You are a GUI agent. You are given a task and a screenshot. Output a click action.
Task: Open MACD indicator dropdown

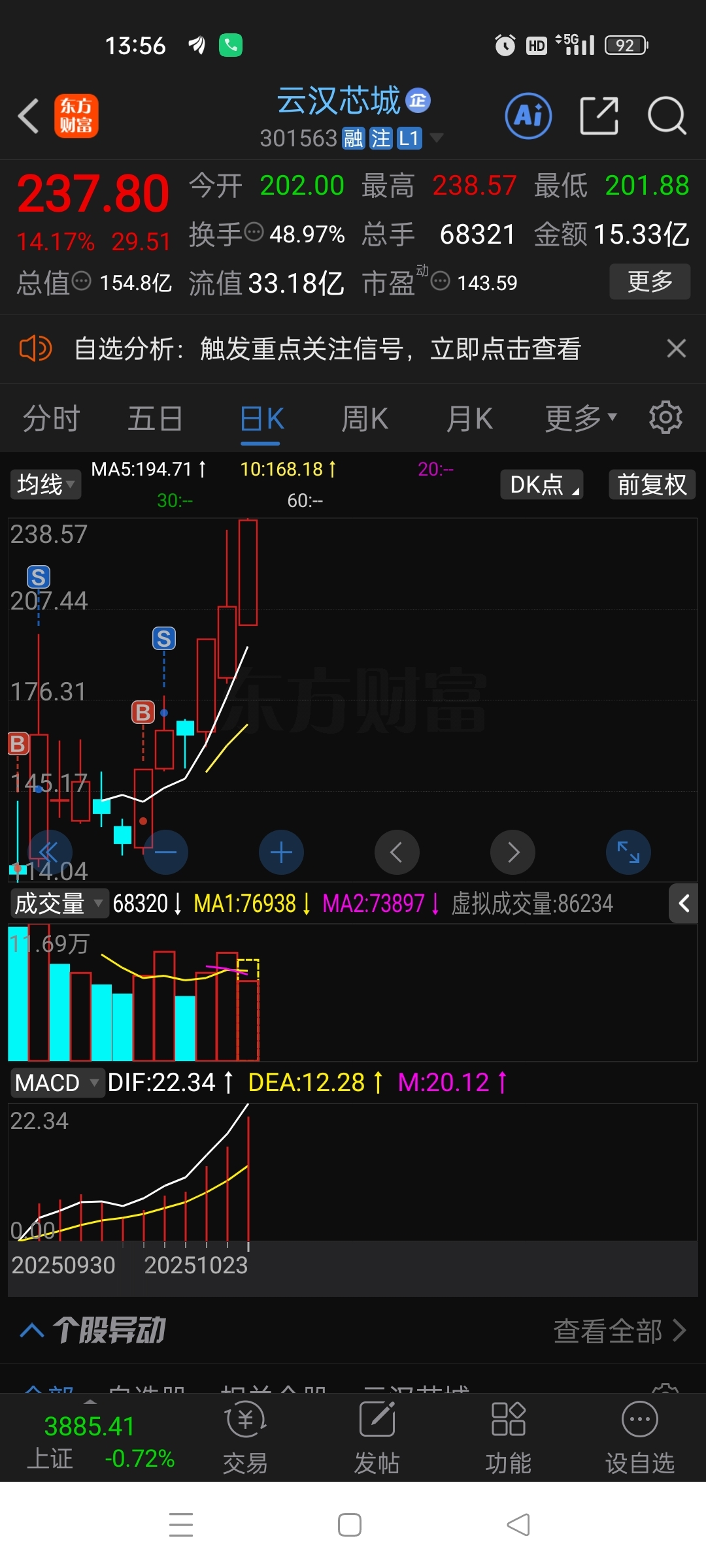click(x=57, y=1083)
